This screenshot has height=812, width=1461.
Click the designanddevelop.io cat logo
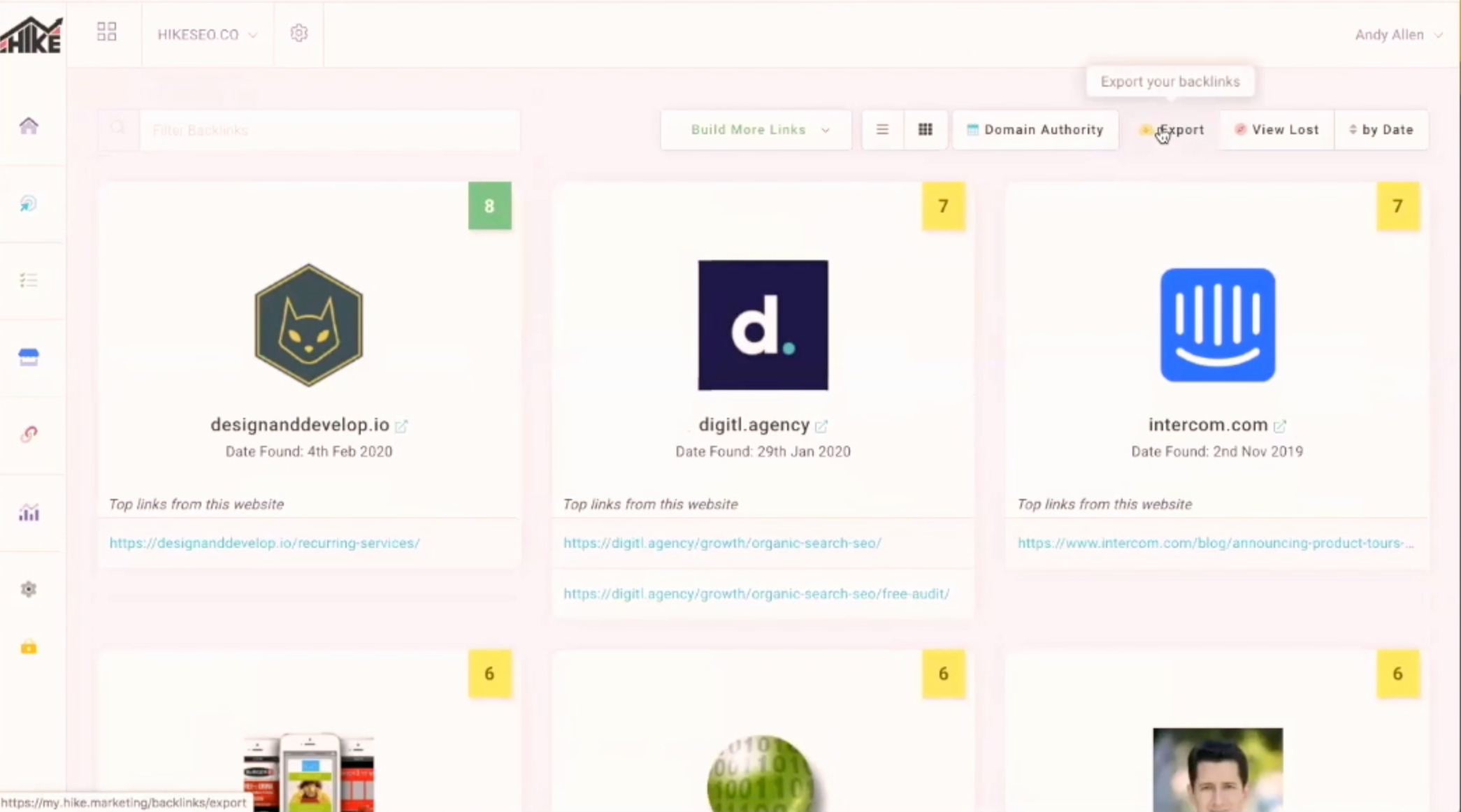coord(308,325)
